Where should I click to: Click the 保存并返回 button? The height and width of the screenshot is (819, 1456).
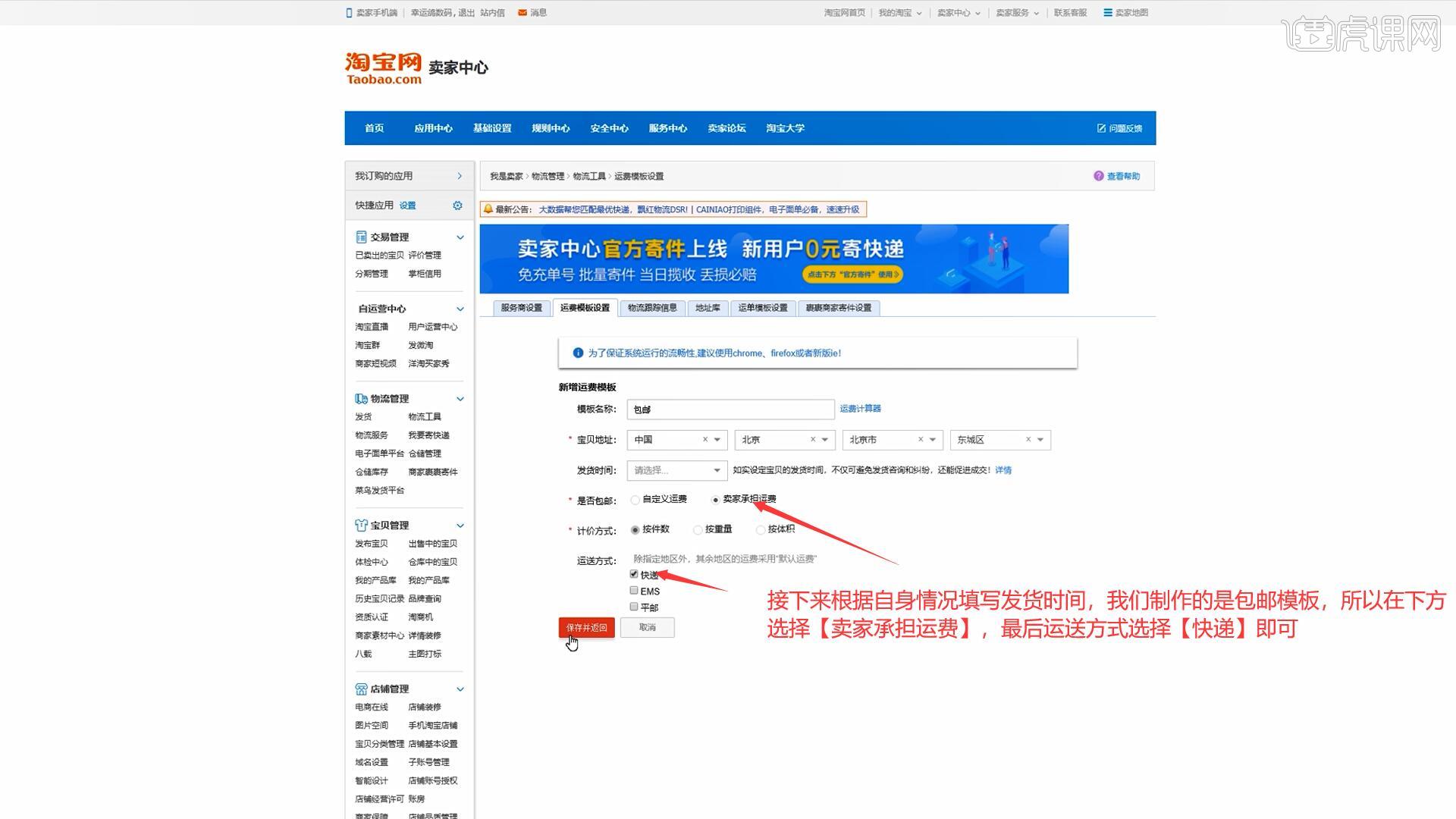tap(587, 628)
